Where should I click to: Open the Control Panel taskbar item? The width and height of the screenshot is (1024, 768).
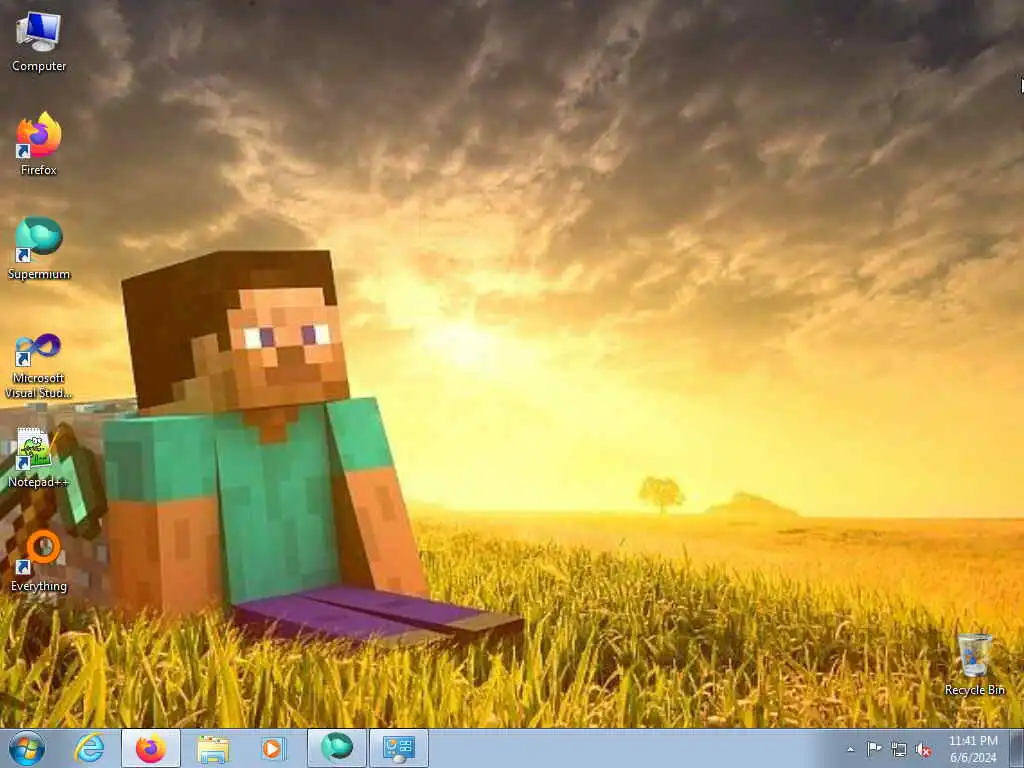click(399, 748)
